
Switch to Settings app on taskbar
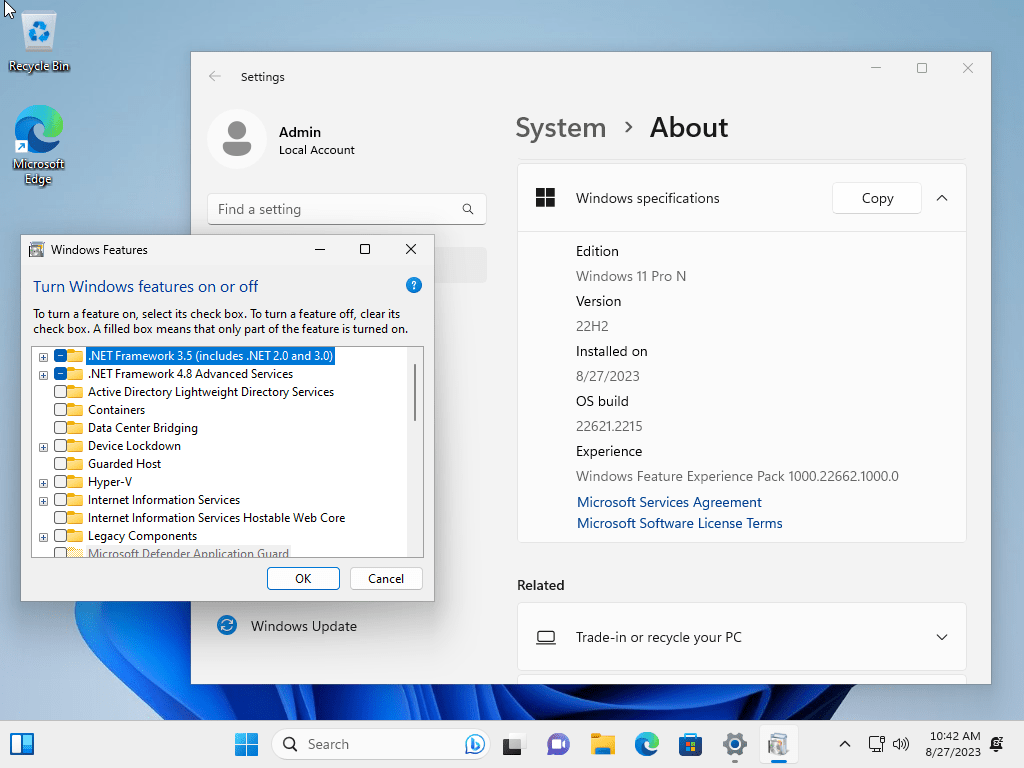pyautogui.click(x=735, y=744)
